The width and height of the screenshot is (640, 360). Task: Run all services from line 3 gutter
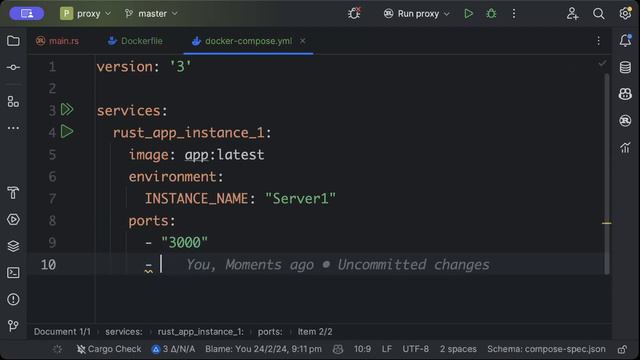click(x=67, y=109)
